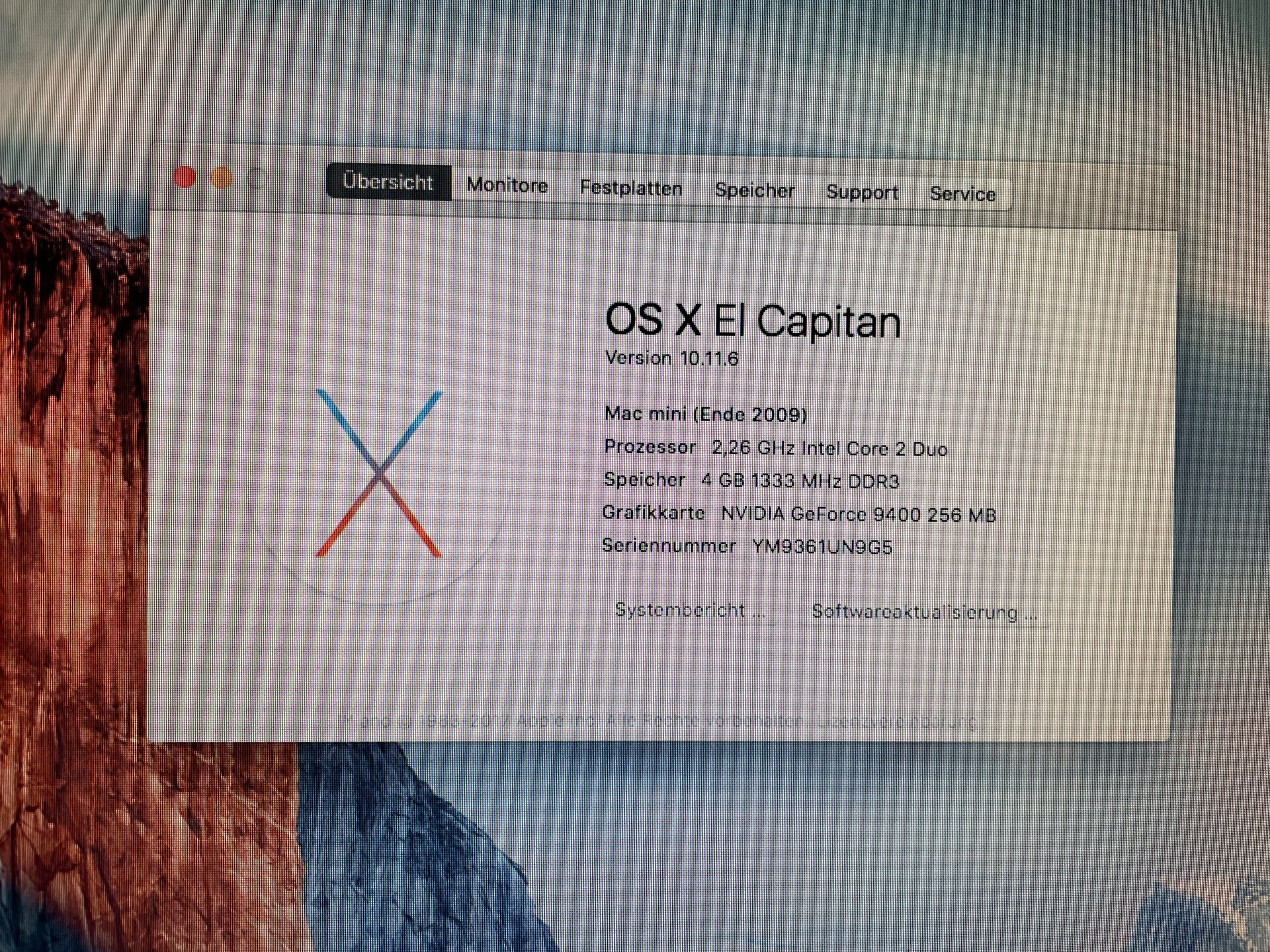The width and height of the screenshot is (1270, 952).
Task: Go to the Support tab
Action: (862, 192)
